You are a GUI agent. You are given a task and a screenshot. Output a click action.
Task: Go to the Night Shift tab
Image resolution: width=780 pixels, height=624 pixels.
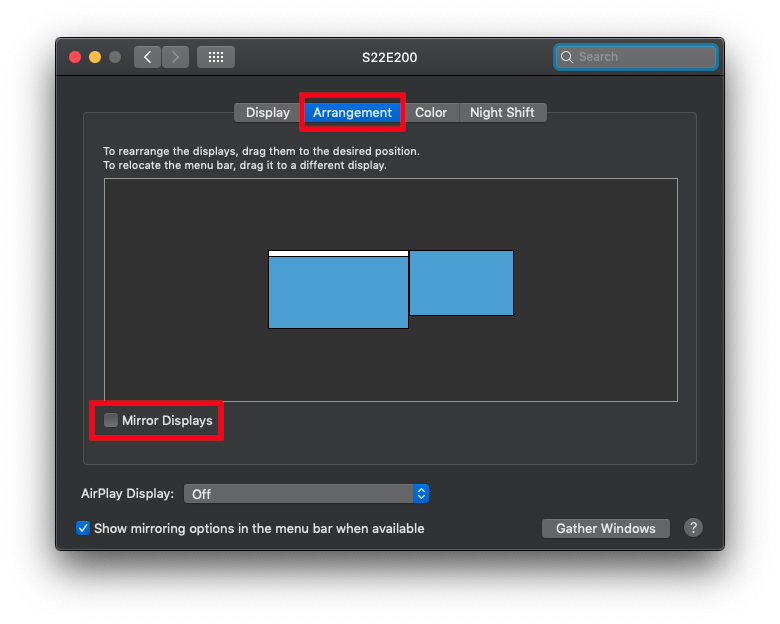(x=502, y=113)
